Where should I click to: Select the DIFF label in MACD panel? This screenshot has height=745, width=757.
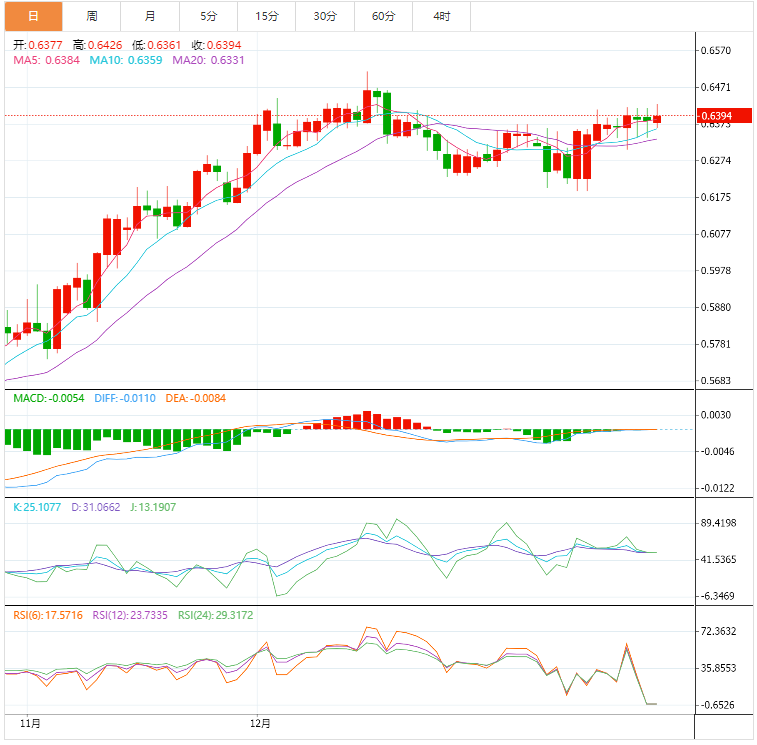point(124,399)
